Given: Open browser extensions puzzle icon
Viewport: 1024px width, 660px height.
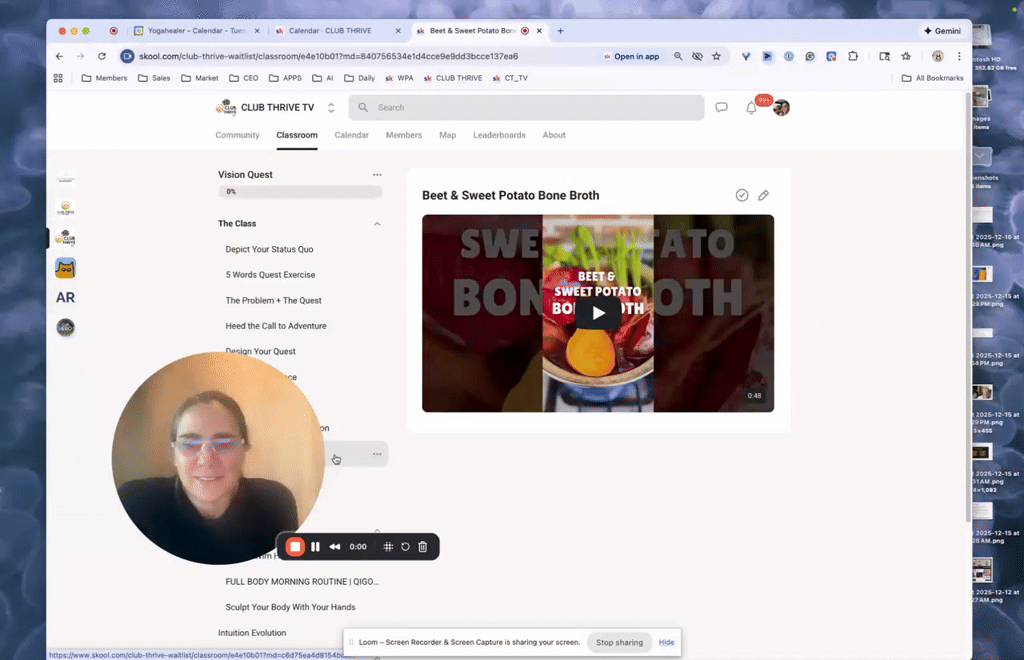Looking at the screenshot, I should 853,56.
